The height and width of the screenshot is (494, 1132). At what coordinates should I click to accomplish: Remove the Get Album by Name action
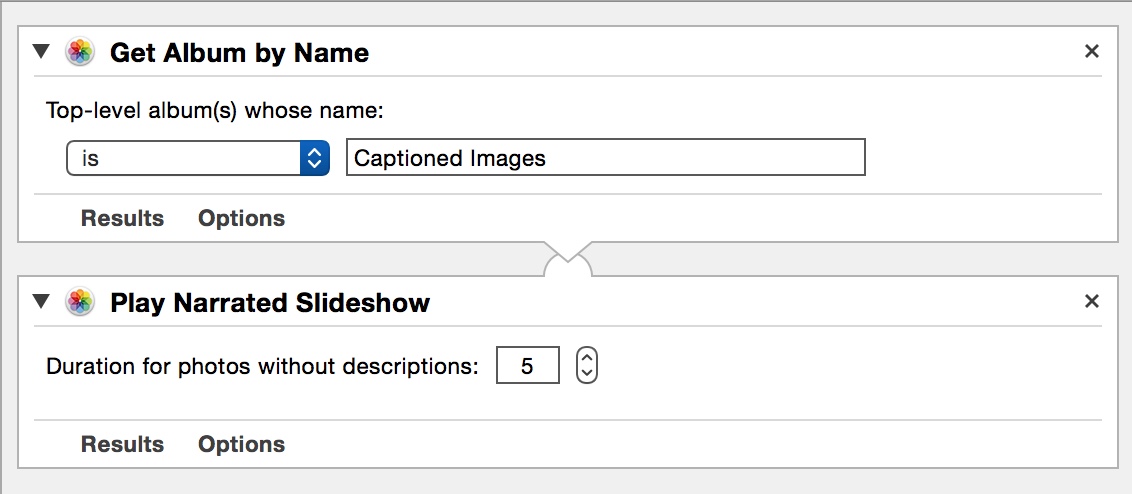(1092, 51)
